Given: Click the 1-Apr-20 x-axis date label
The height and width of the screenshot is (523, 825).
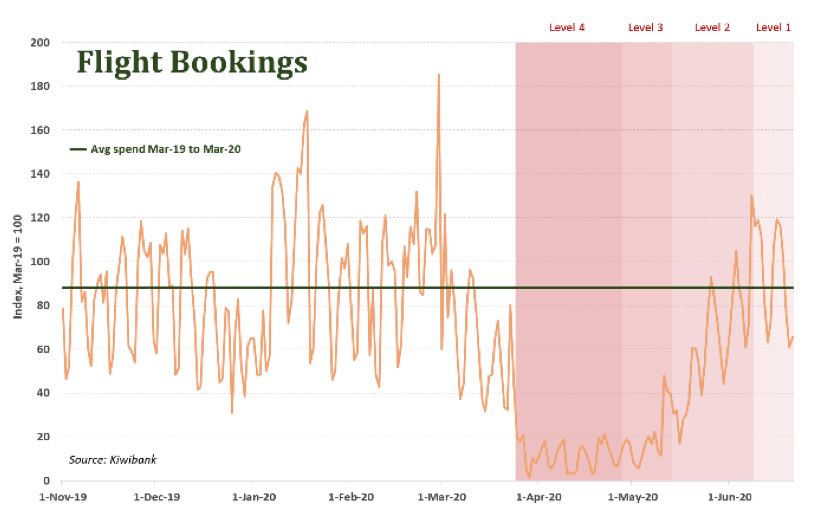Looking at the screenshot, I should click(538, 496).
